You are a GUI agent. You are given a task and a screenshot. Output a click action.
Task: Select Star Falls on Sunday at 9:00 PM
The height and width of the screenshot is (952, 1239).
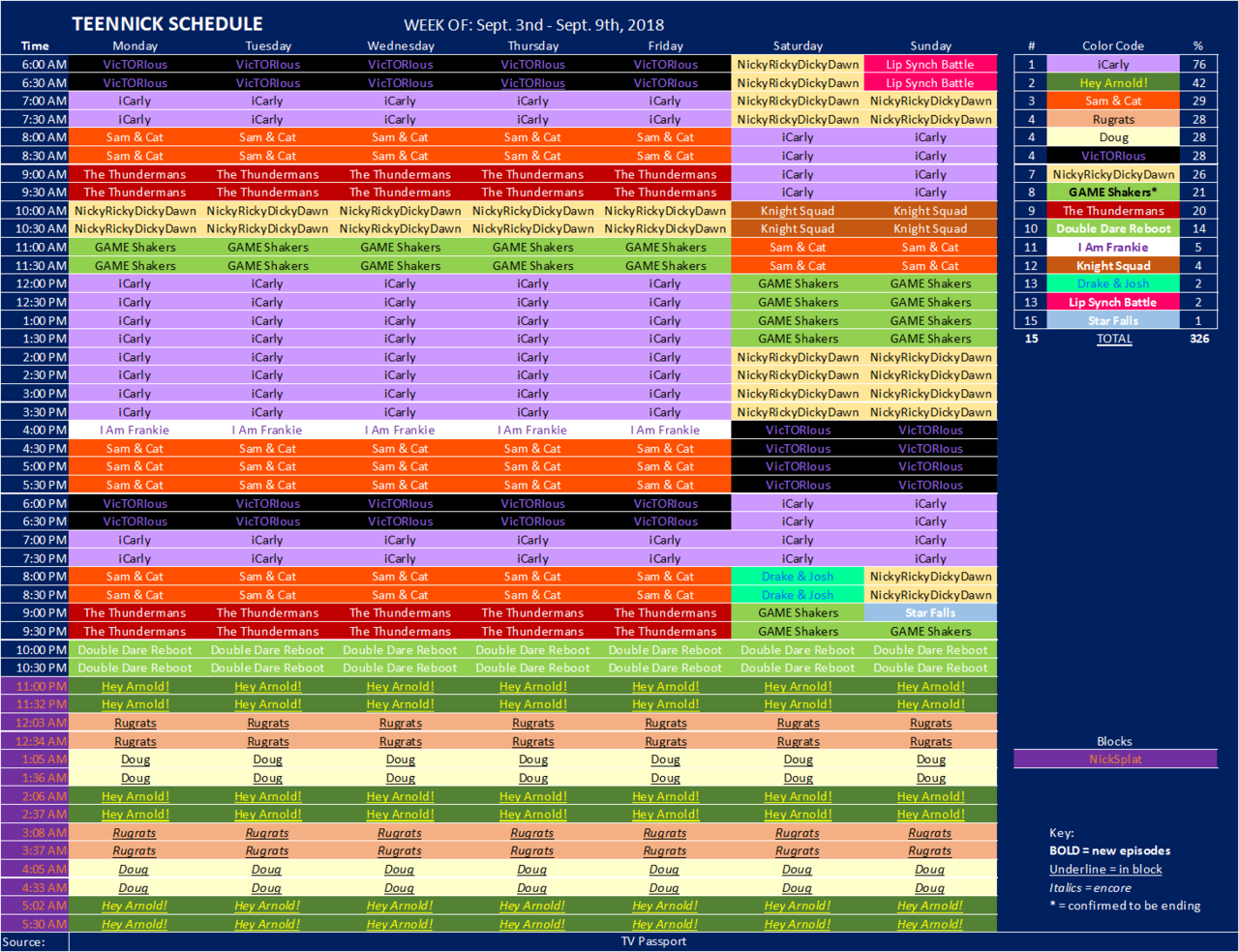tap(930, 612)
